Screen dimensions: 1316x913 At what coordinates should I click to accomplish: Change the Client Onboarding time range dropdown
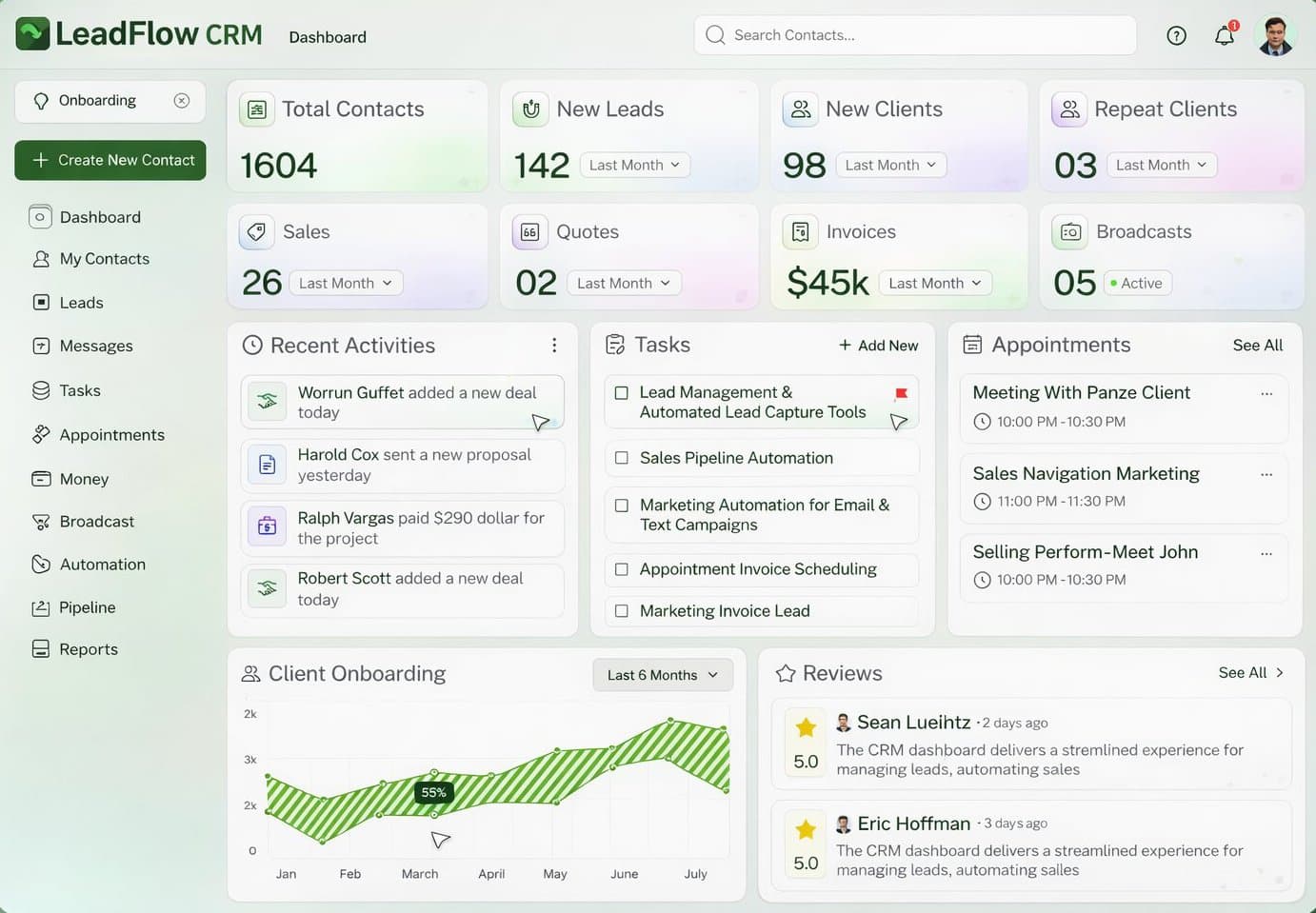(662, 674)
